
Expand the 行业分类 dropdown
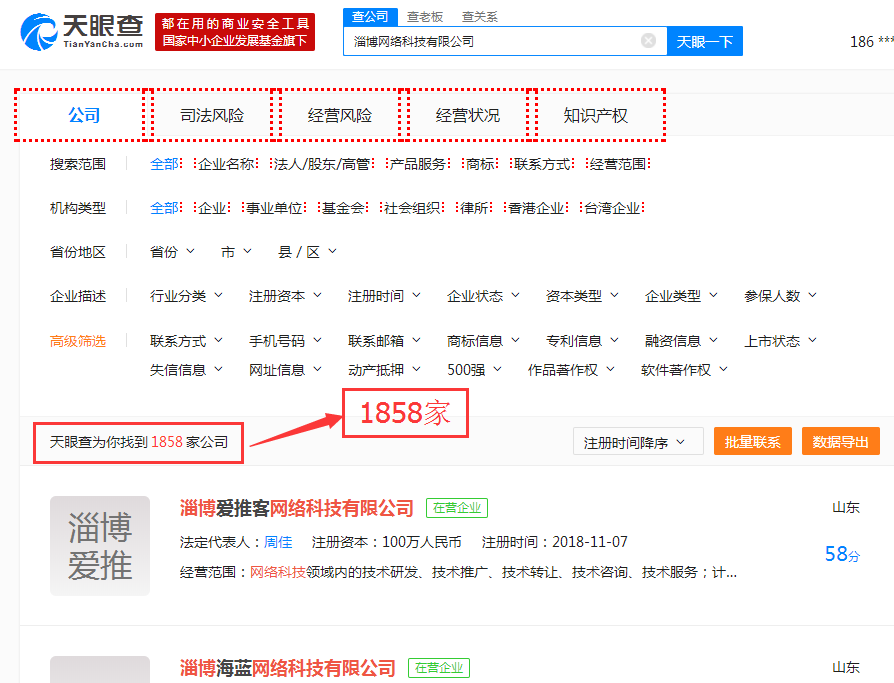click(x=186, y=296)
